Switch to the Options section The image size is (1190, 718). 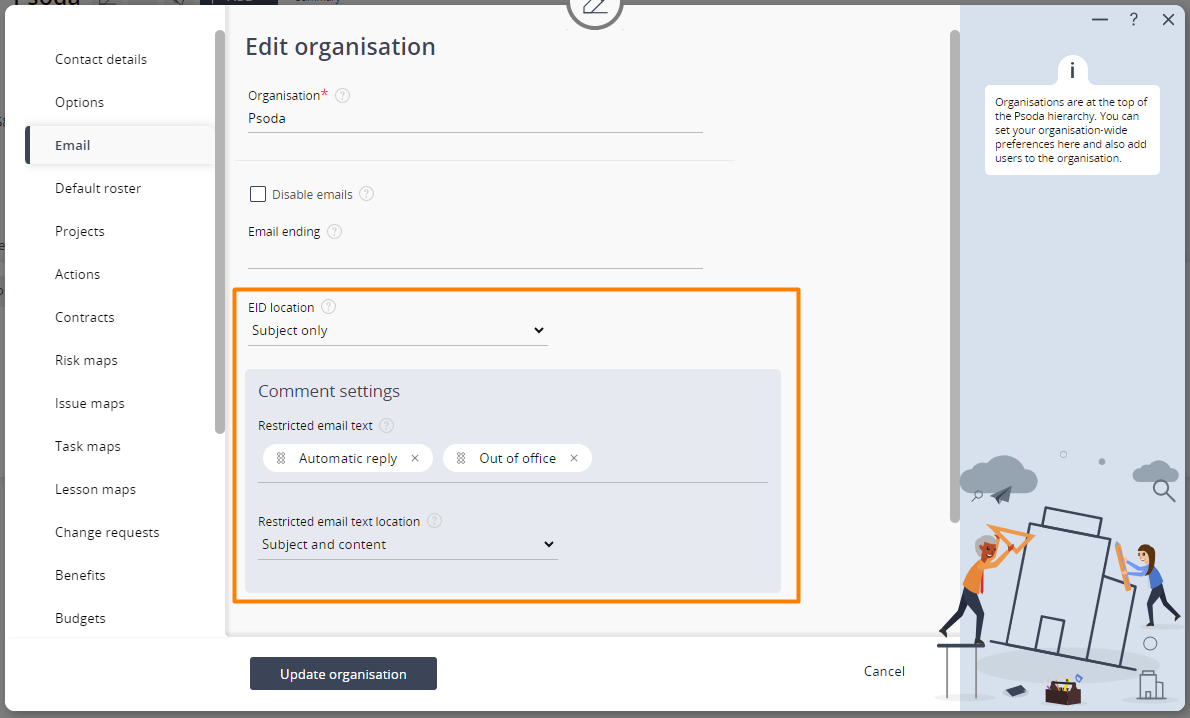79,102
